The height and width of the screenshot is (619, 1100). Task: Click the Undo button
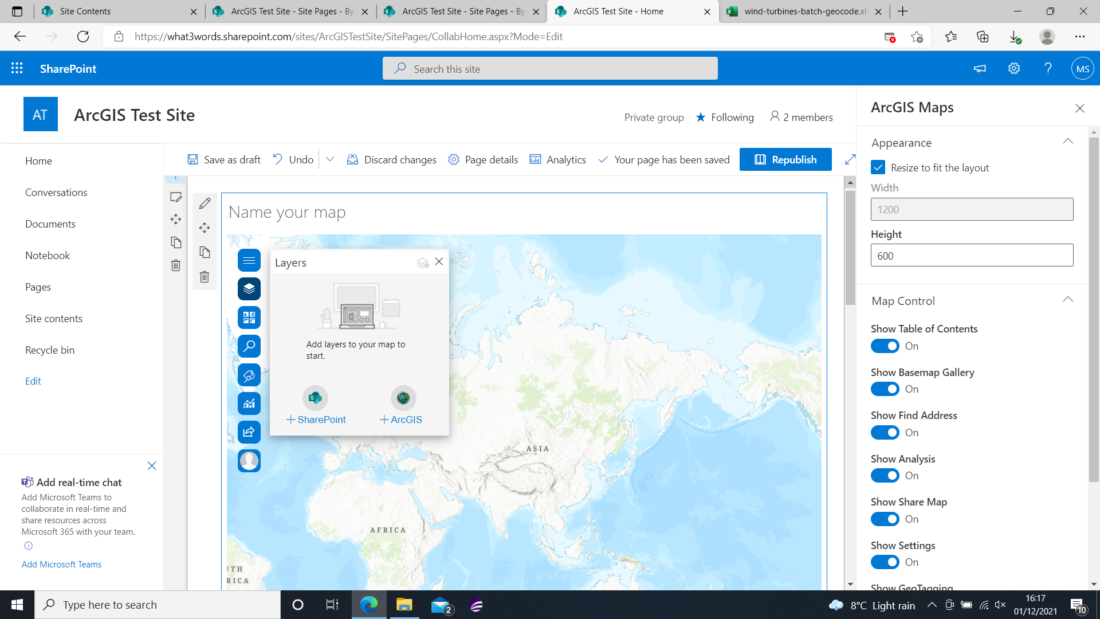293,159
